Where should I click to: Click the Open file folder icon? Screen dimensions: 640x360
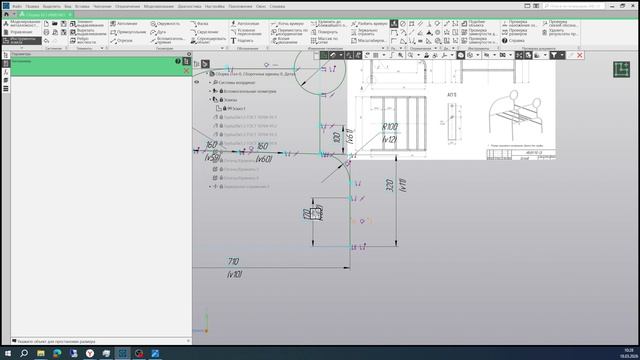[55, 24]
